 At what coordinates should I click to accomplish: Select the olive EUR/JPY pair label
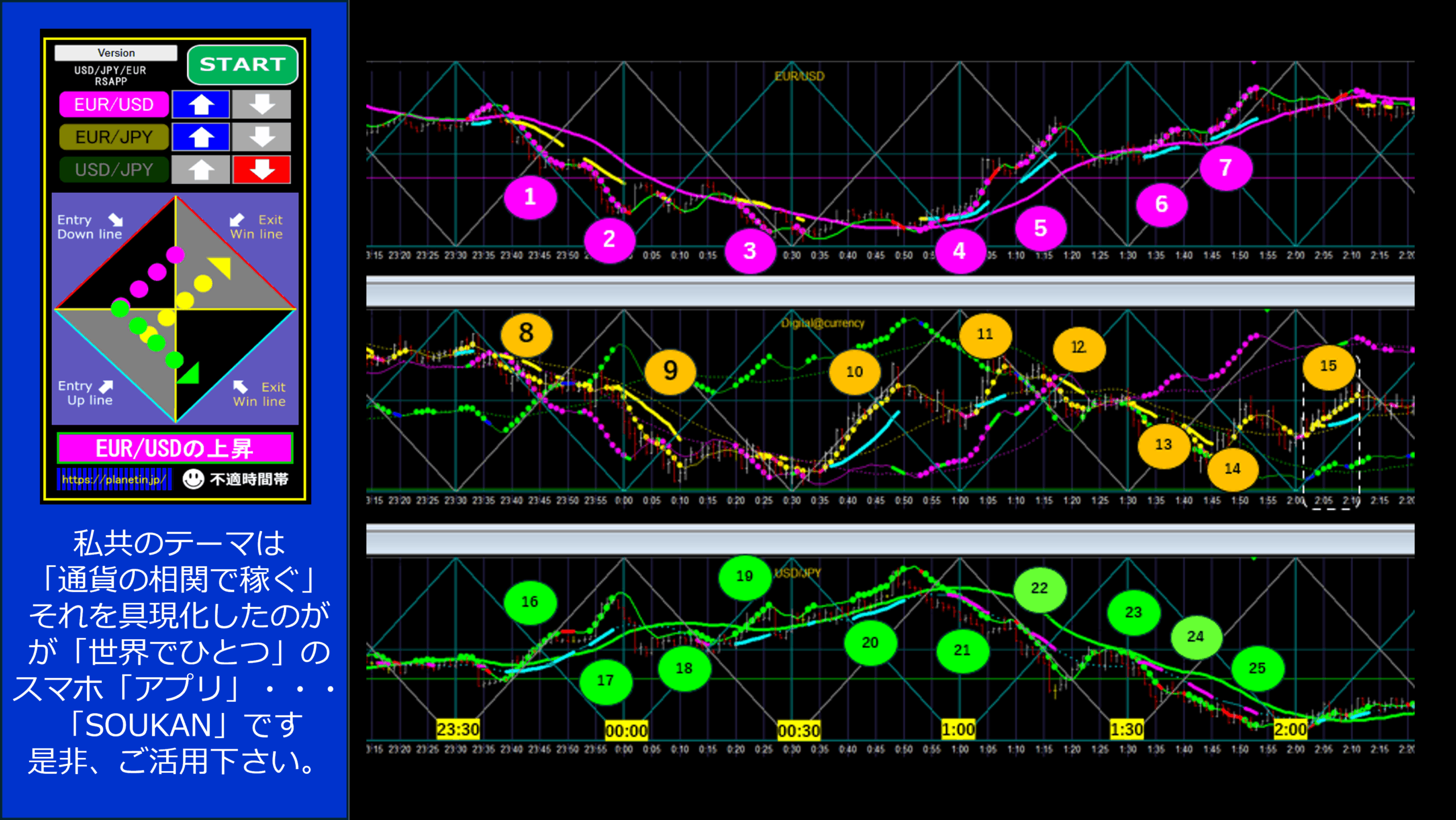point(114,137)
